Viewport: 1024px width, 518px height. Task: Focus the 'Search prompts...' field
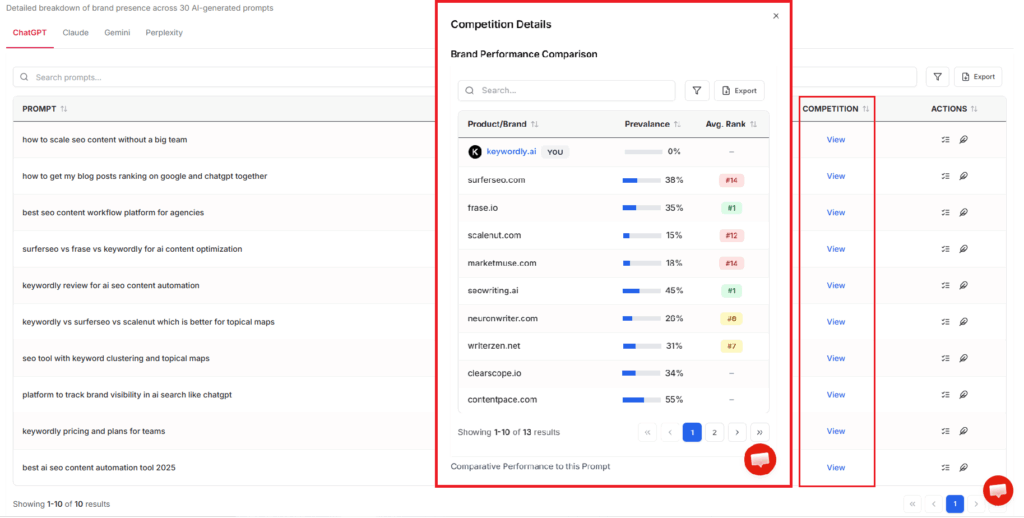464,77
